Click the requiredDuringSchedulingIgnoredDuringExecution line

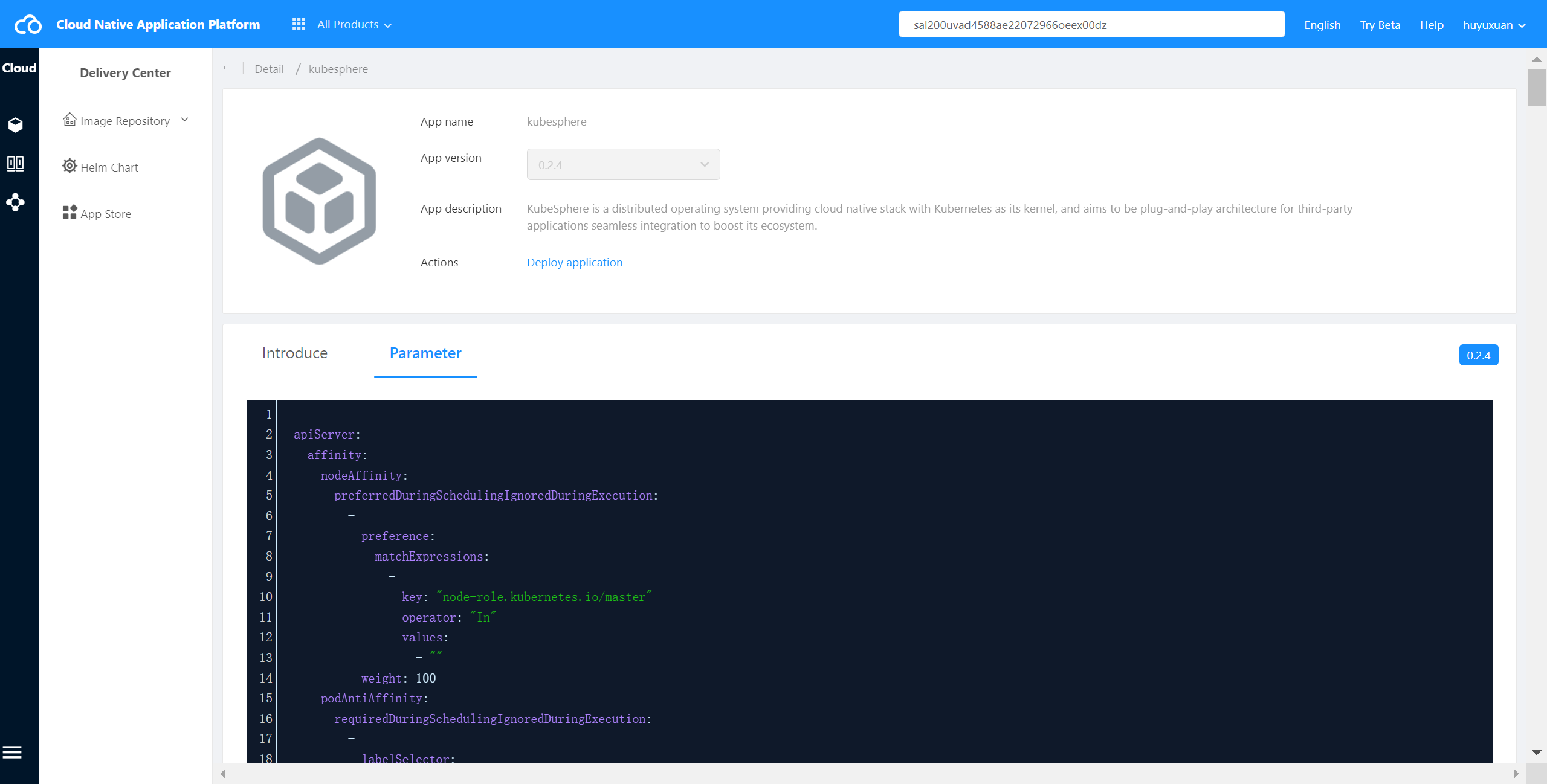(493, 719)
